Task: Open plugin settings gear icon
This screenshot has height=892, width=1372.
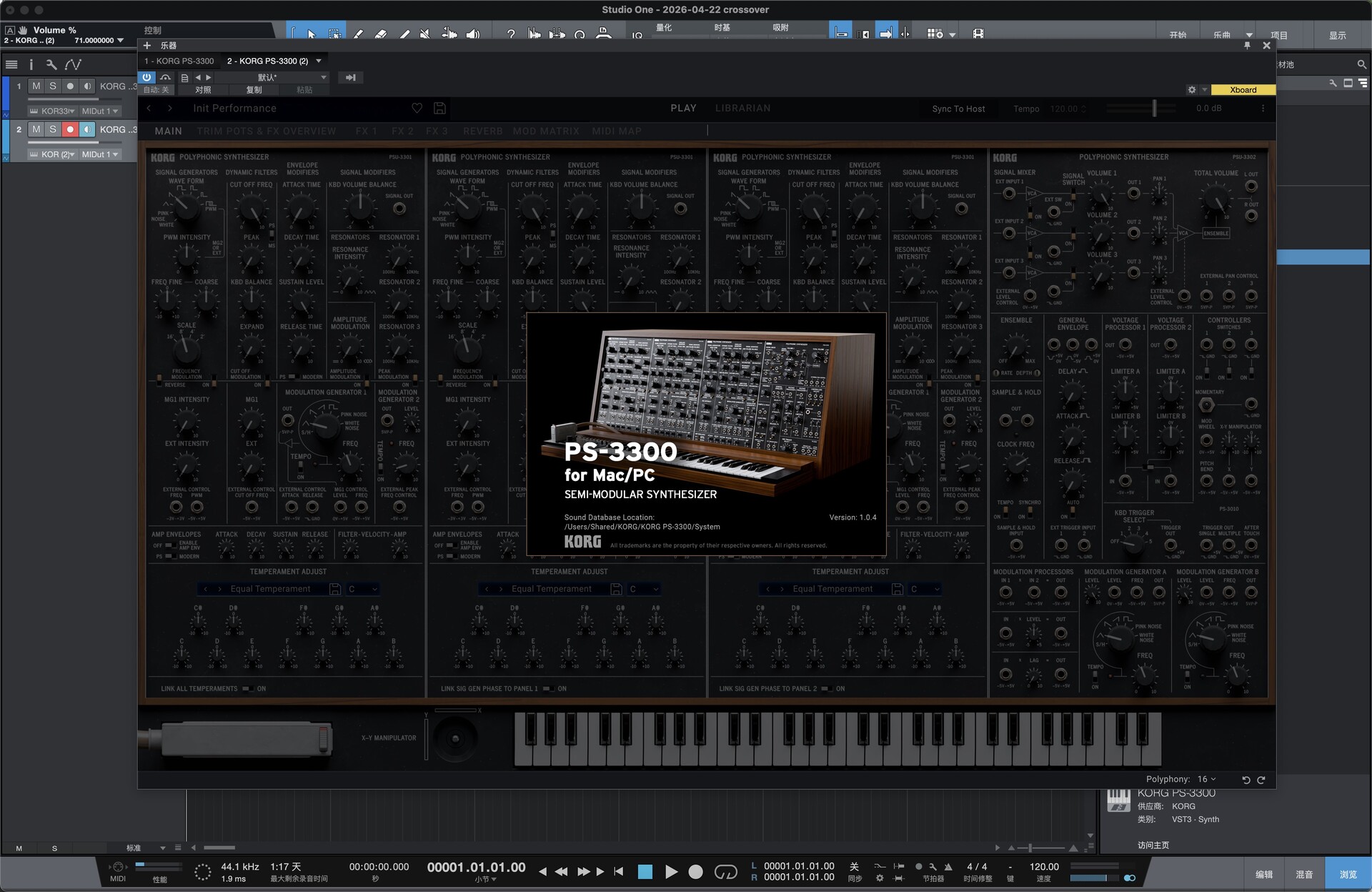Action: [x=1191, y=90]
